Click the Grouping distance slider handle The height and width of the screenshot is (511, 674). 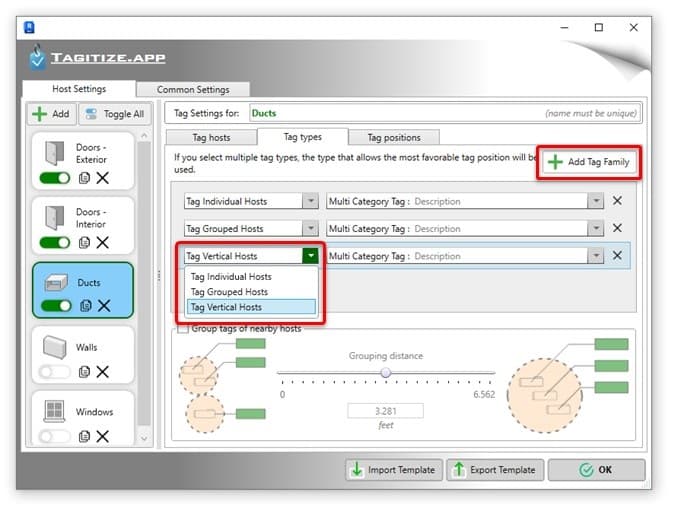click(386, 373)
